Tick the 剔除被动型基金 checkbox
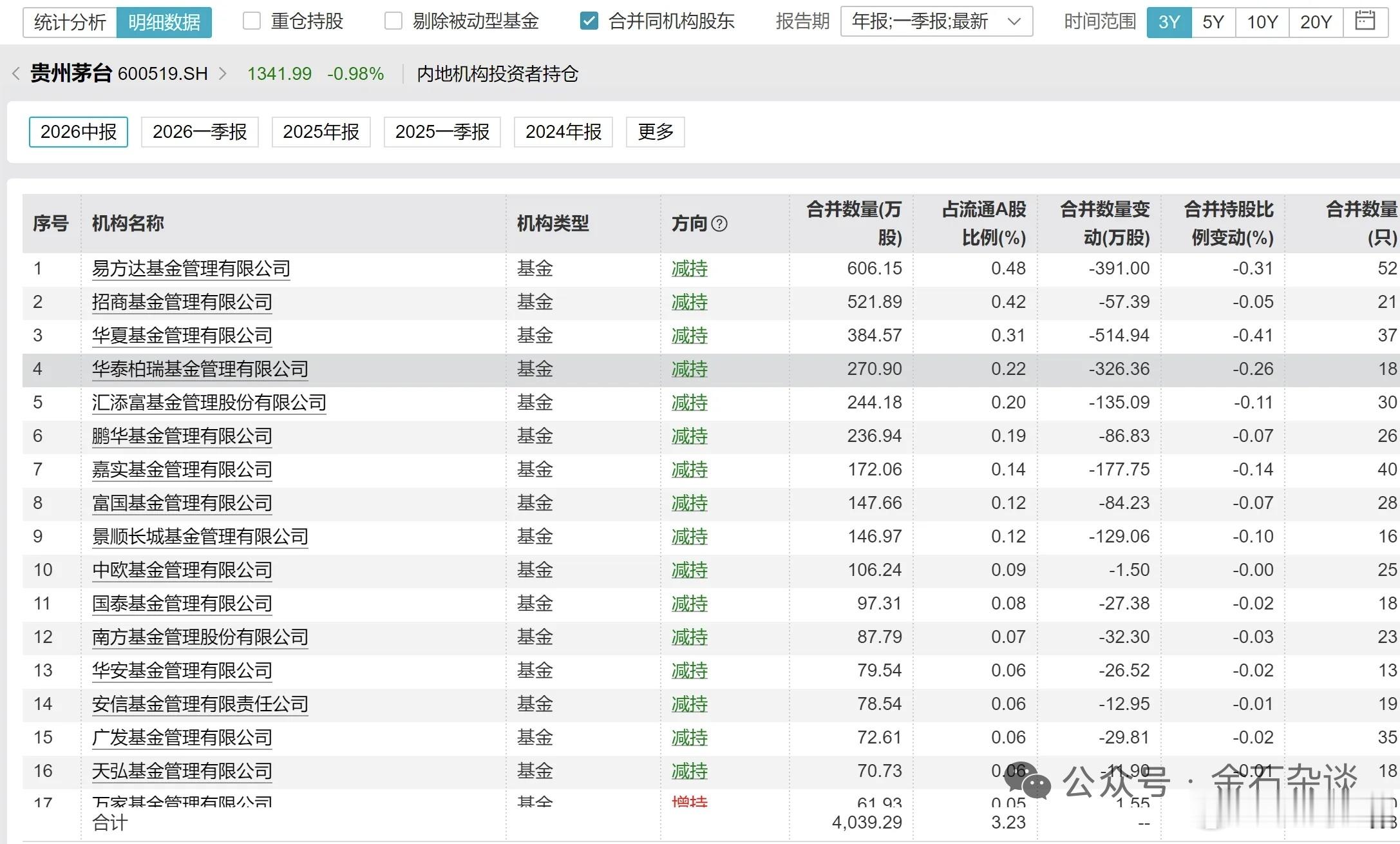Viewport: 1400px width, 844px height. point(393,21)
